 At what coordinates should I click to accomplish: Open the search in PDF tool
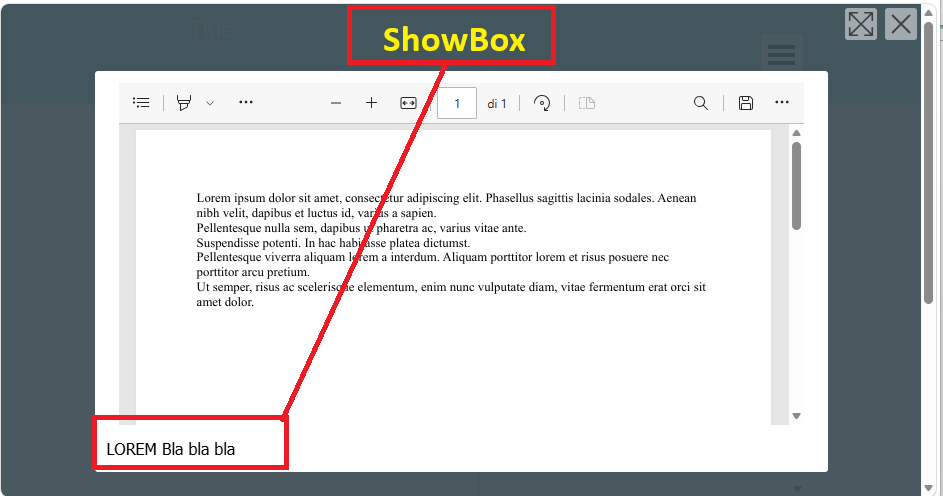(701, 103)
